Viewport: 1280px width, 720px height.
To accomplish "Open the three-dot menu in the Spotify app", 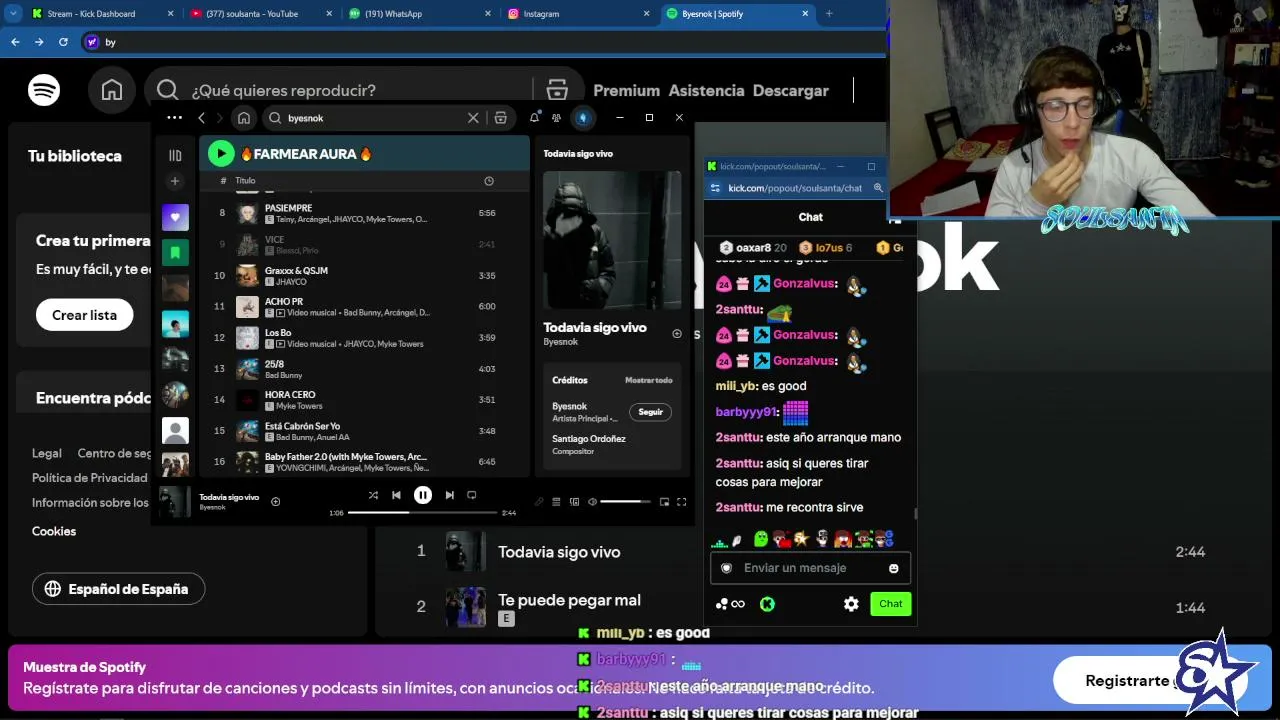I will [x=174, y=118].
